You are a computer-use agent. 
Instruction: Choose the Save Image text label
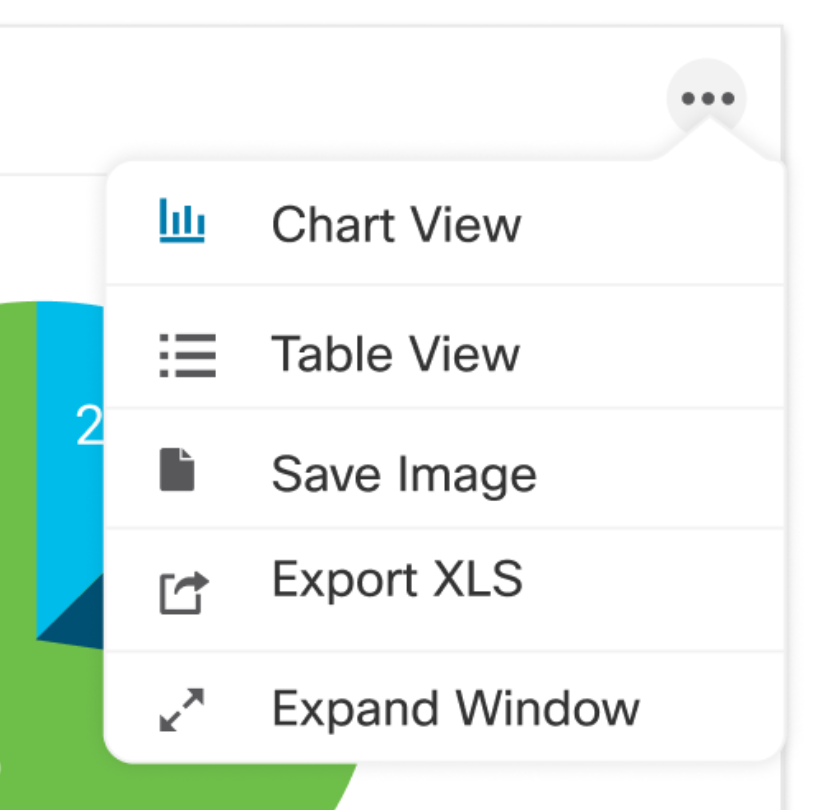404,473
